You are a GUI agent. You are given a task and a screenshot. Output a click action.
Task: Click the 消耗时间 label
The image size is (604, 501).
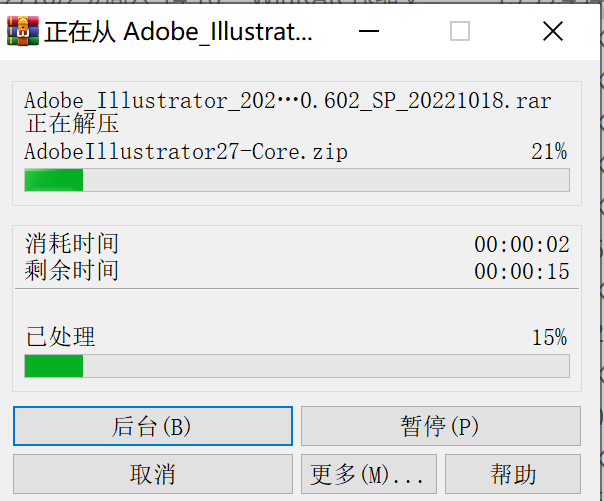[x=72, y=244]
